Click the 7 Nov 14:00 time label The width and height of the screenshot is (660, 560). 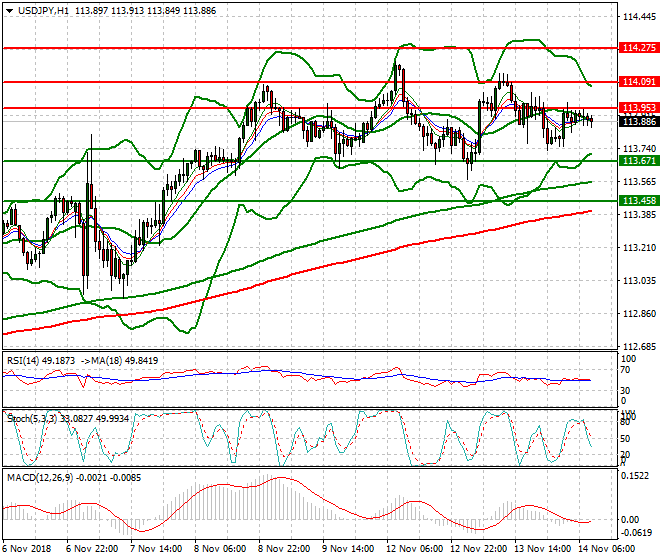pyautogui.click(x=156, y=549)
